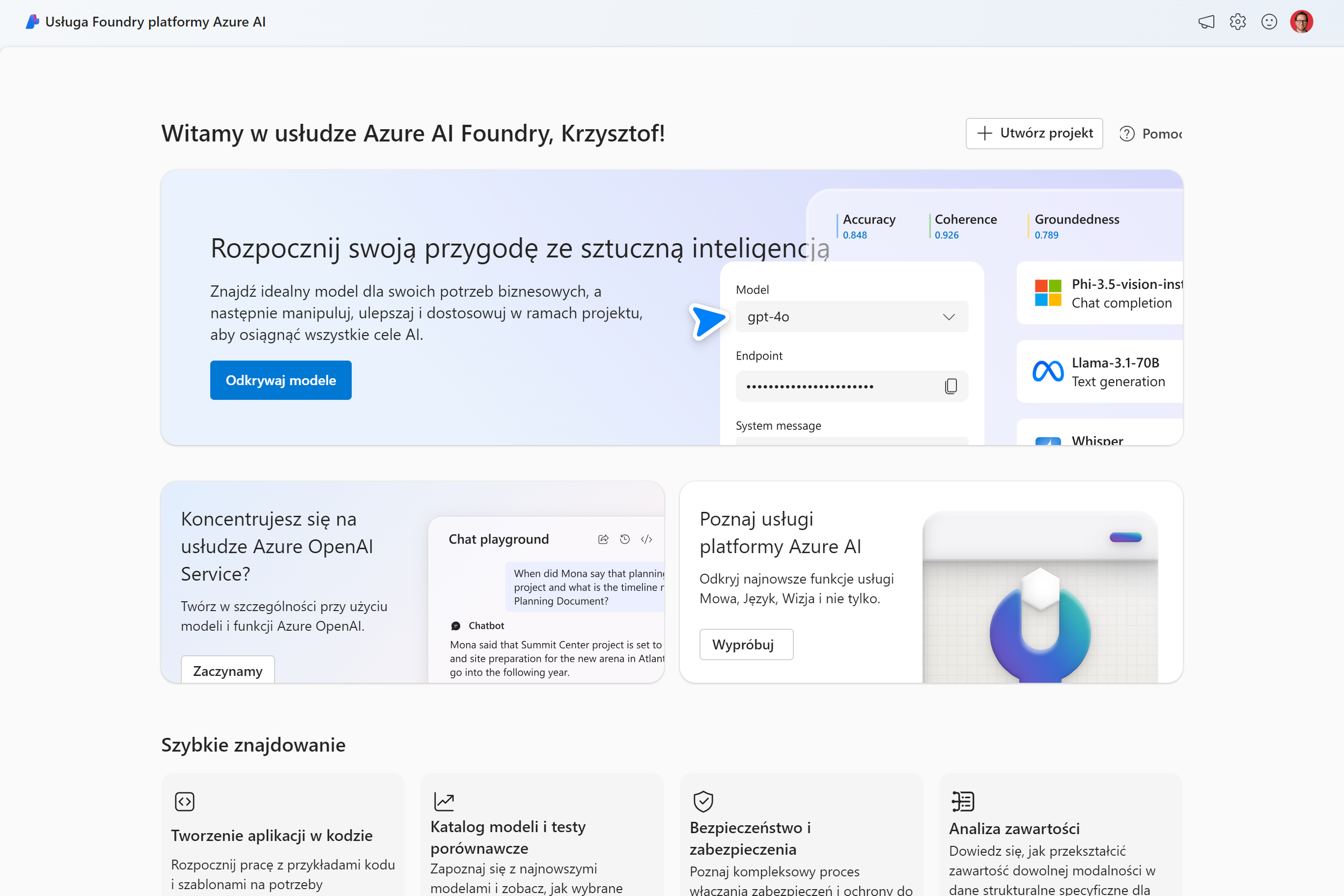Open the Katalog modeli i testy porównawcze card

(542, 835)
